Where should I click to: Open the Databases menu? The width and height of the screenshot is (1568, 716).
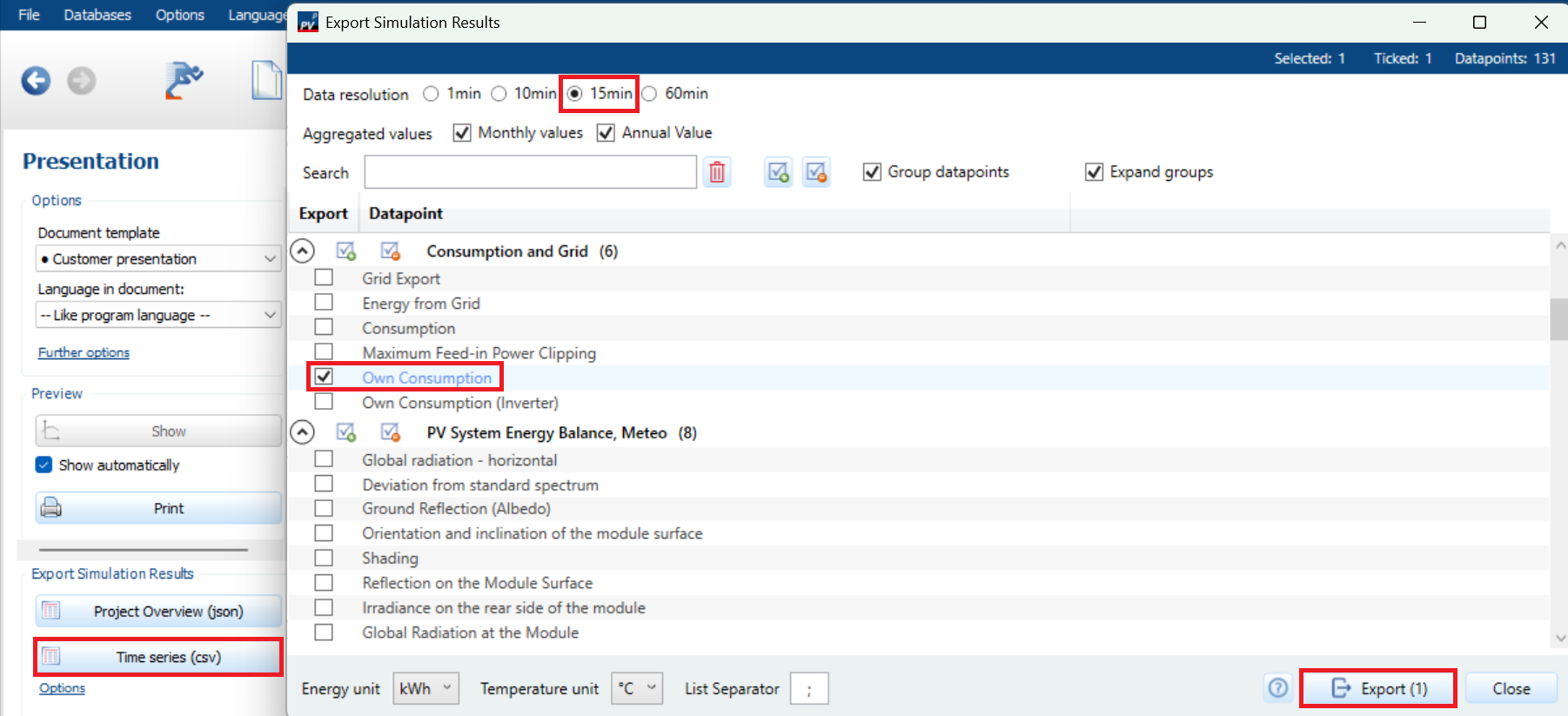coord(97,15)
